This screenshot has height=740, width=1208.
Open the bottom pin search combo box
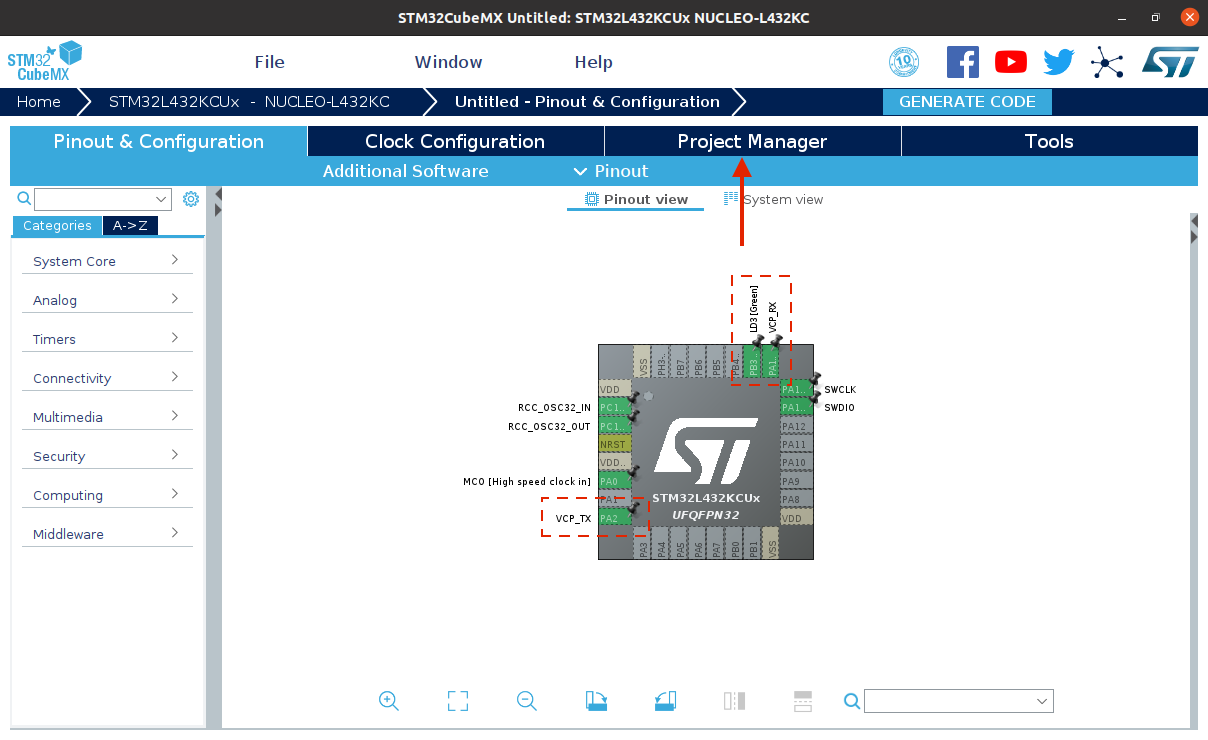tap(959, 701)
